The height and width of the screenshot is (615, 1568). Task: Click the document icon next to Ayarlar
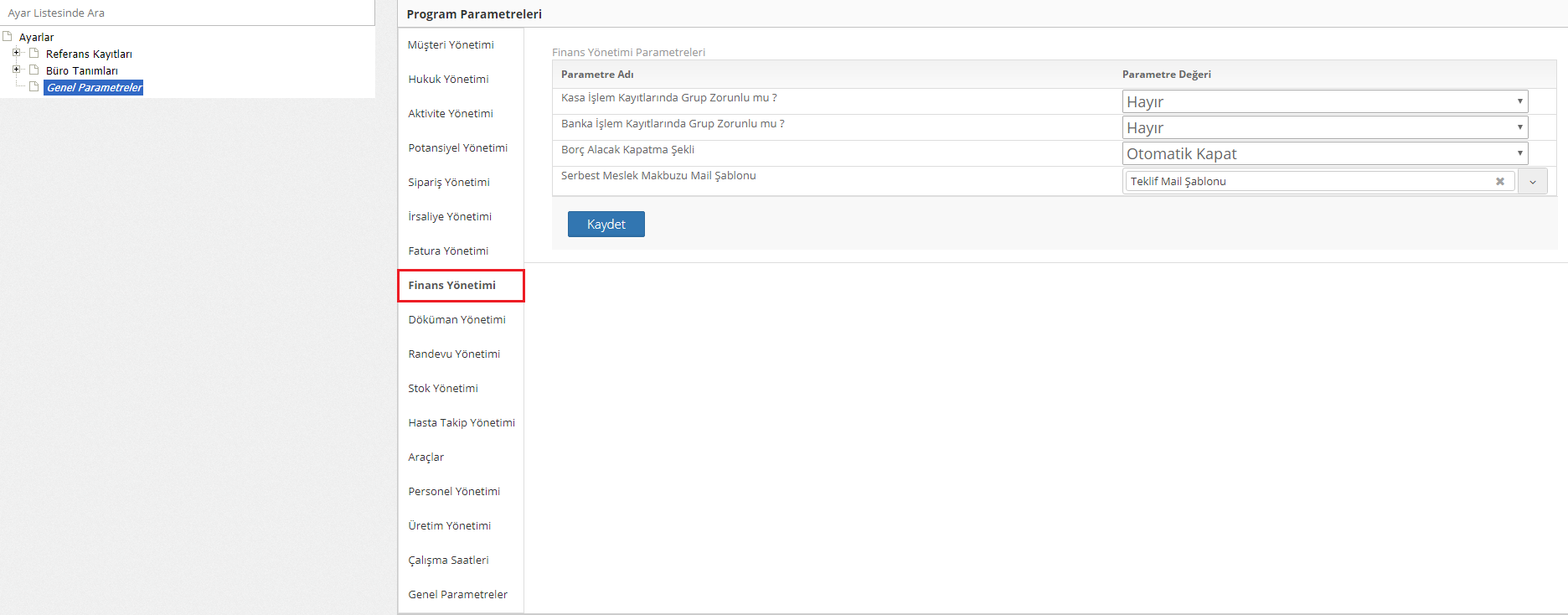click(x=8, y=37)
